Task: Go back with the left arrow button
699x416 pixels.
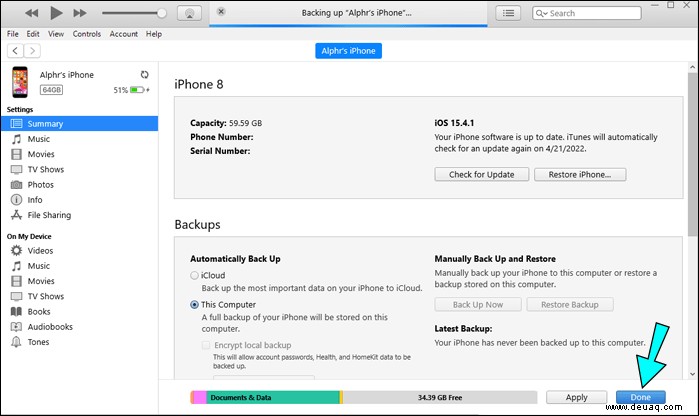Action: [15, 51]
